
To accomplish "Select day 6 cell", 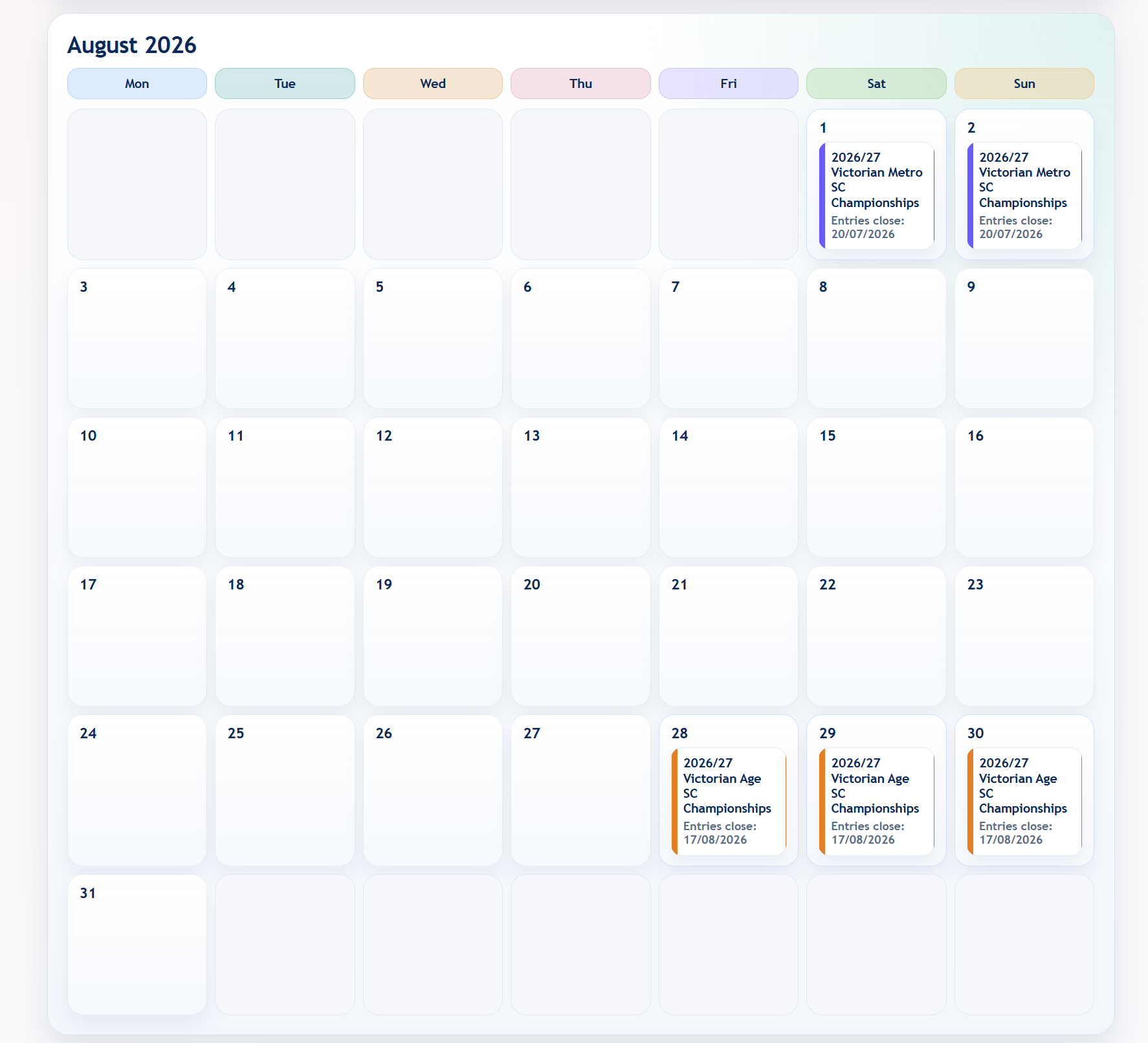I will click(580, 338).
